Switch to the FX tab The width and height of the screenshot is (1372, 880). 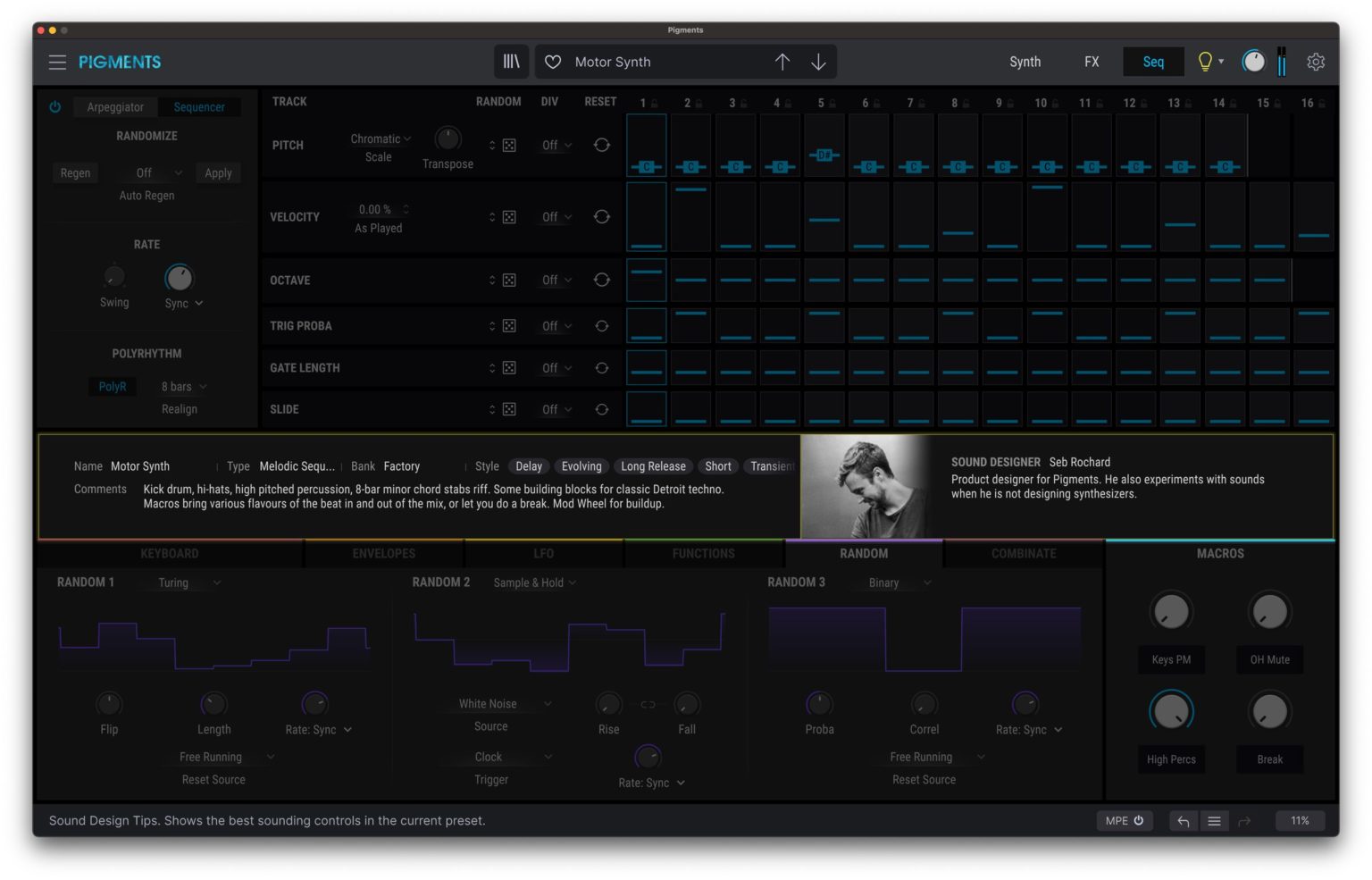click(x=1092, y=62)
